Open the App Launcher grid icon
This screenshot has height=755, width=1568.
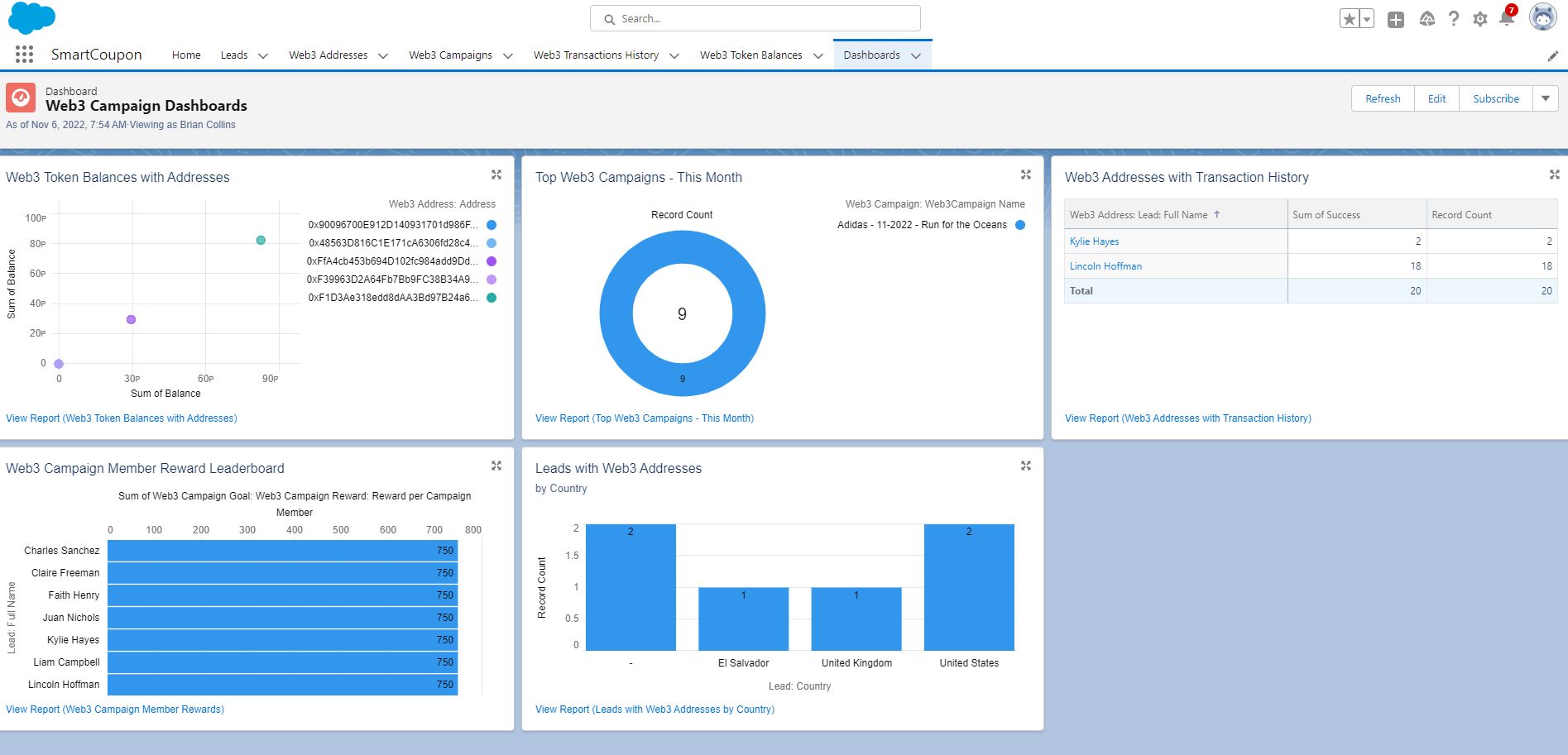tap(24, 55)
